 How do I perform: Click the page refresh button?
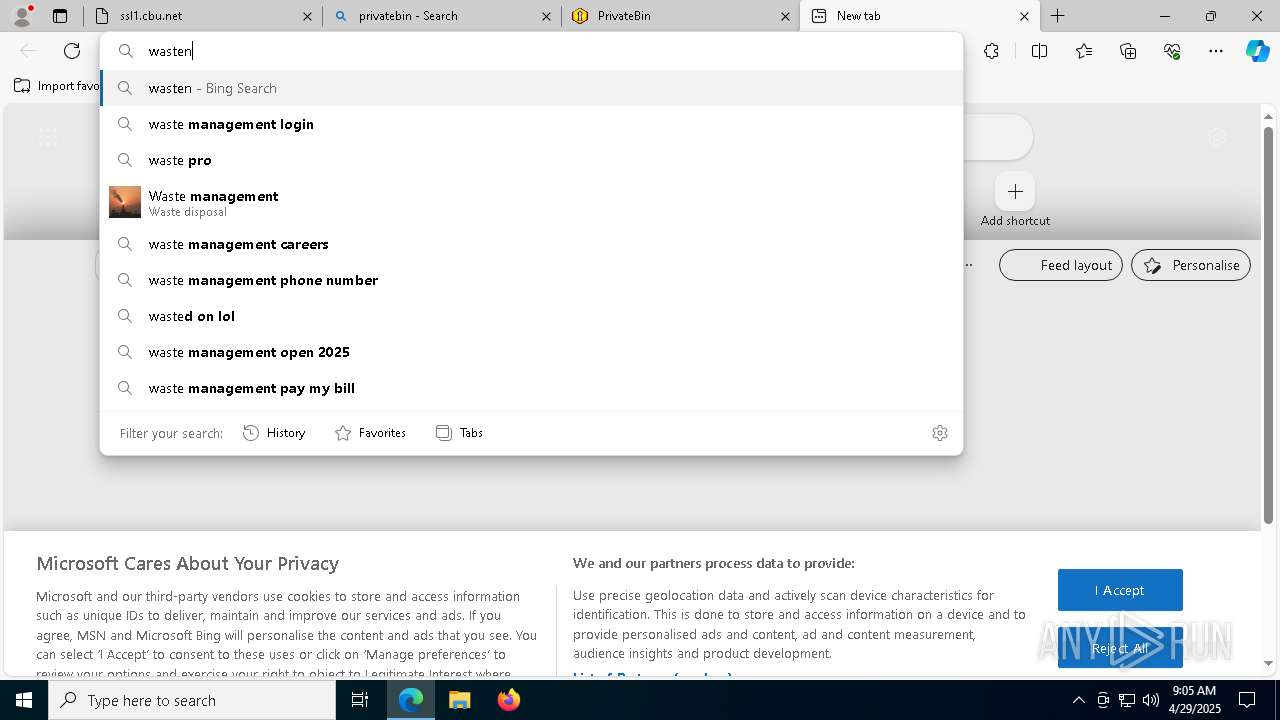click(x=72, y=51)
